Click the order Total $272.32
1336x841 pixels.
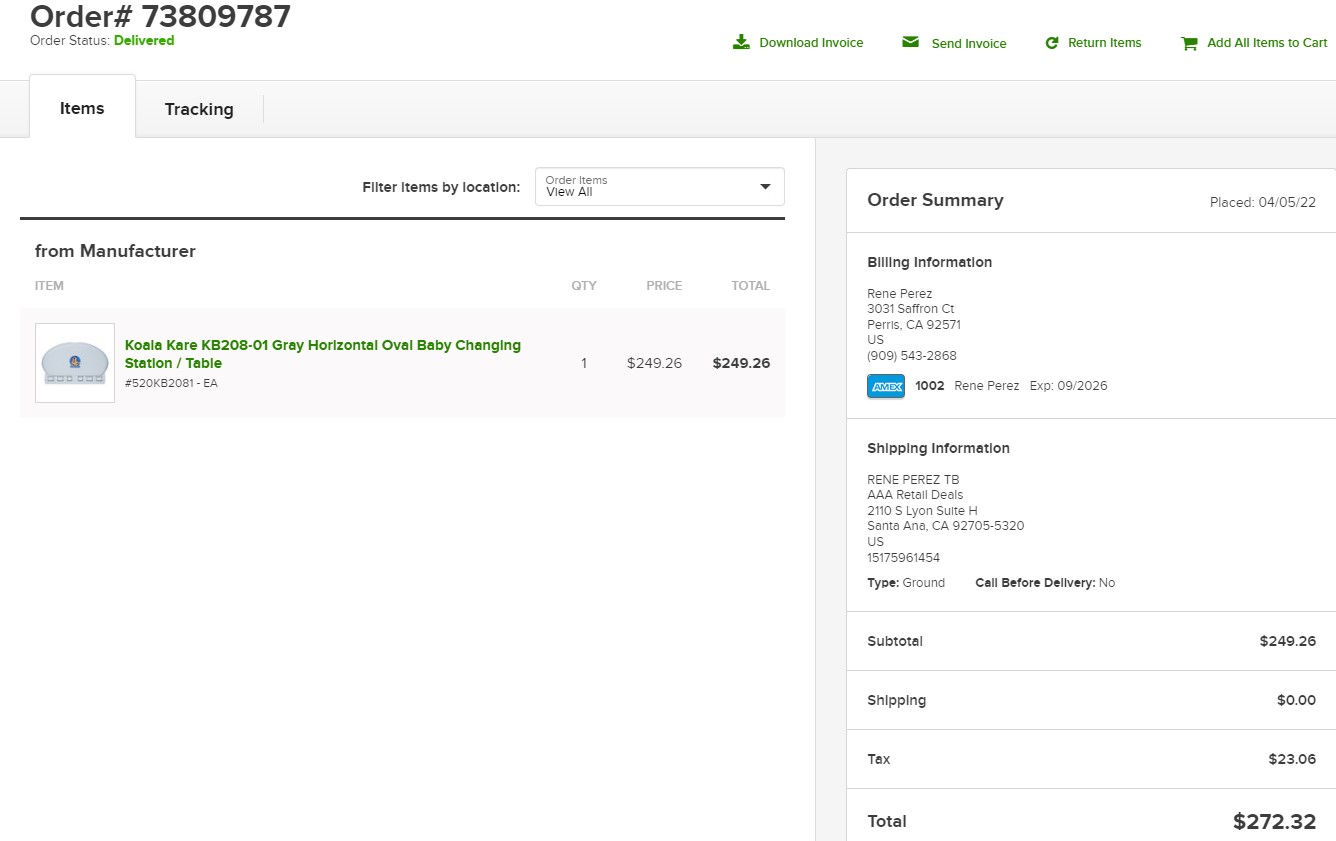tap(1274, 821)
